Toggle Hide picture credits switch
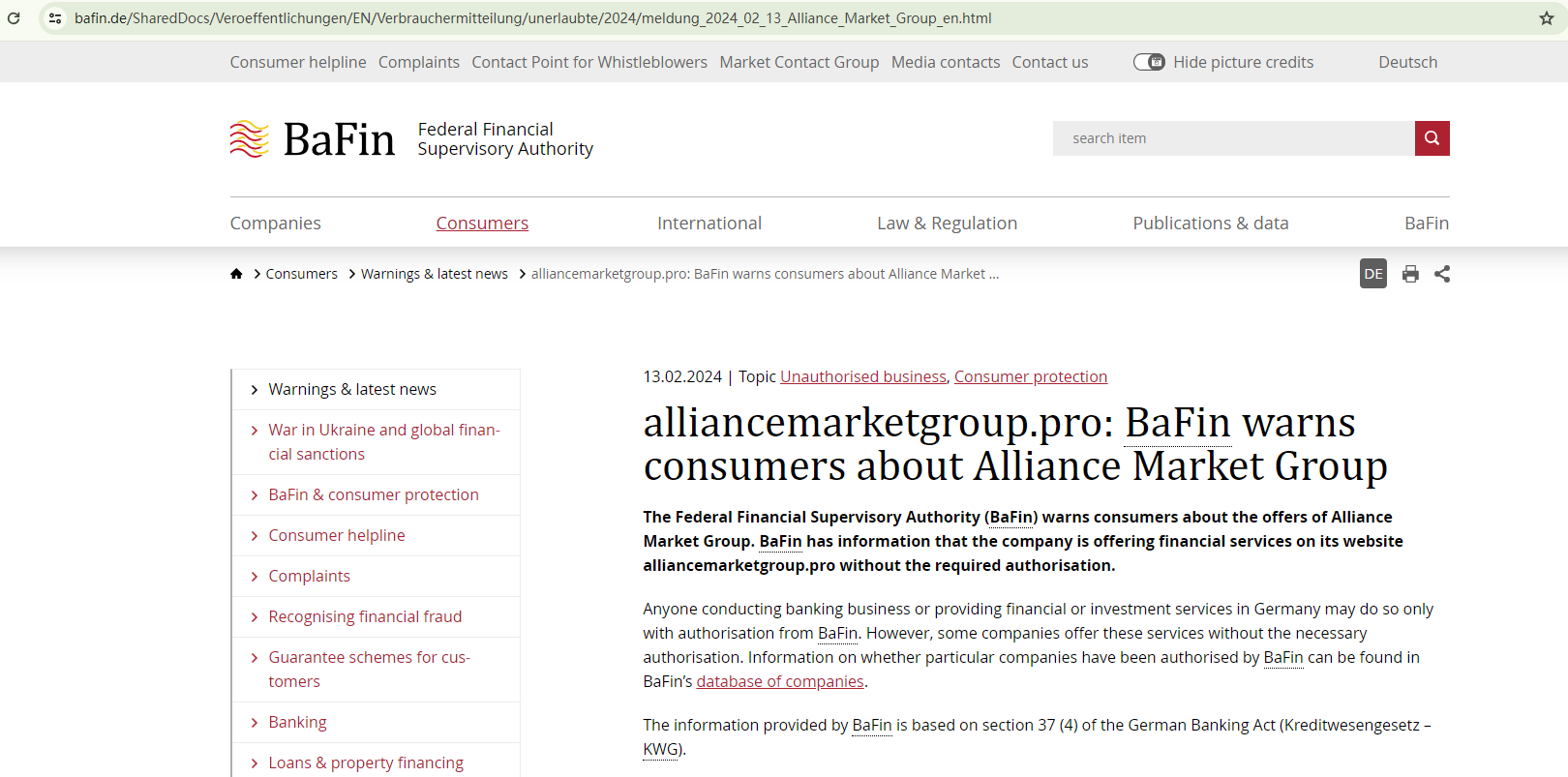The image size is (1568, 777). 1149,62
